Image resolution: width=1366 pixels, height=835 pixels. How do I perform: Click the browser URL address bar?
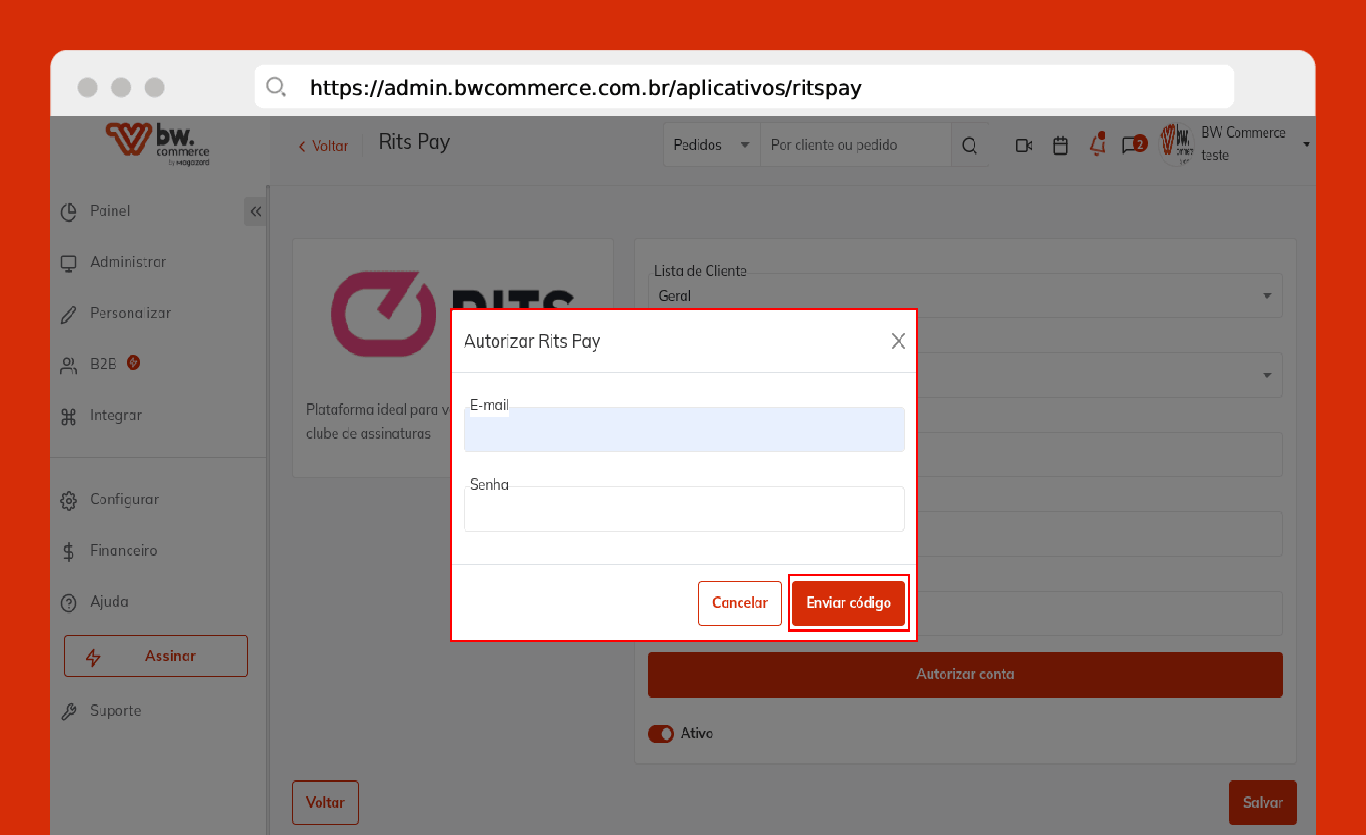coord(744,87)
